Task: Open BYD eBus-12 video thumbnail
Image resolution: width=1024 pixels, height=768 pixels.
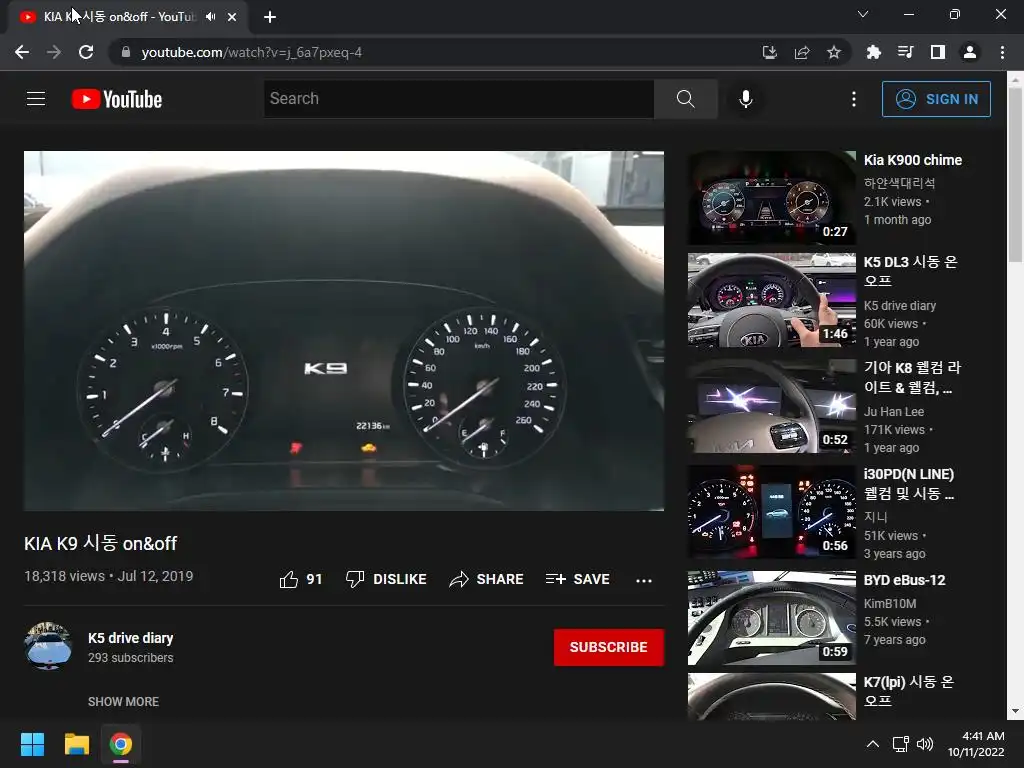Action: click(771, 618)
